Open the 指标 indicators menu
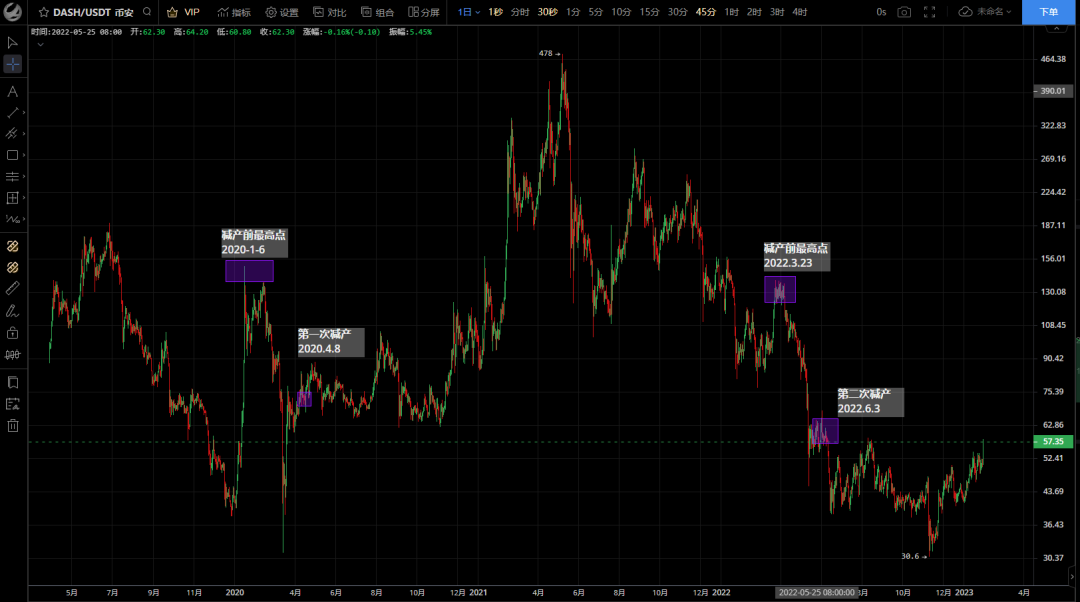 pyautogui.click(x=234, y=12)
